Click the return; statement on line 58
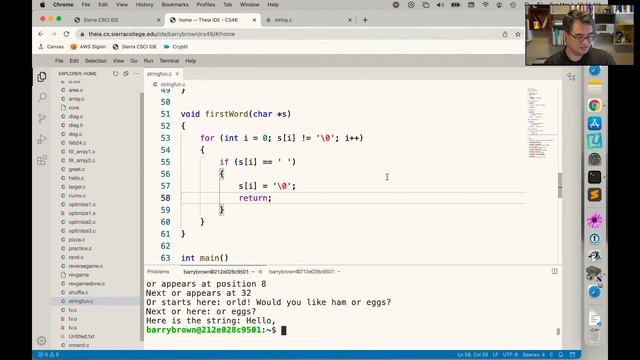The height and width of the screenshot is (360, 640). tap(255, 198)
